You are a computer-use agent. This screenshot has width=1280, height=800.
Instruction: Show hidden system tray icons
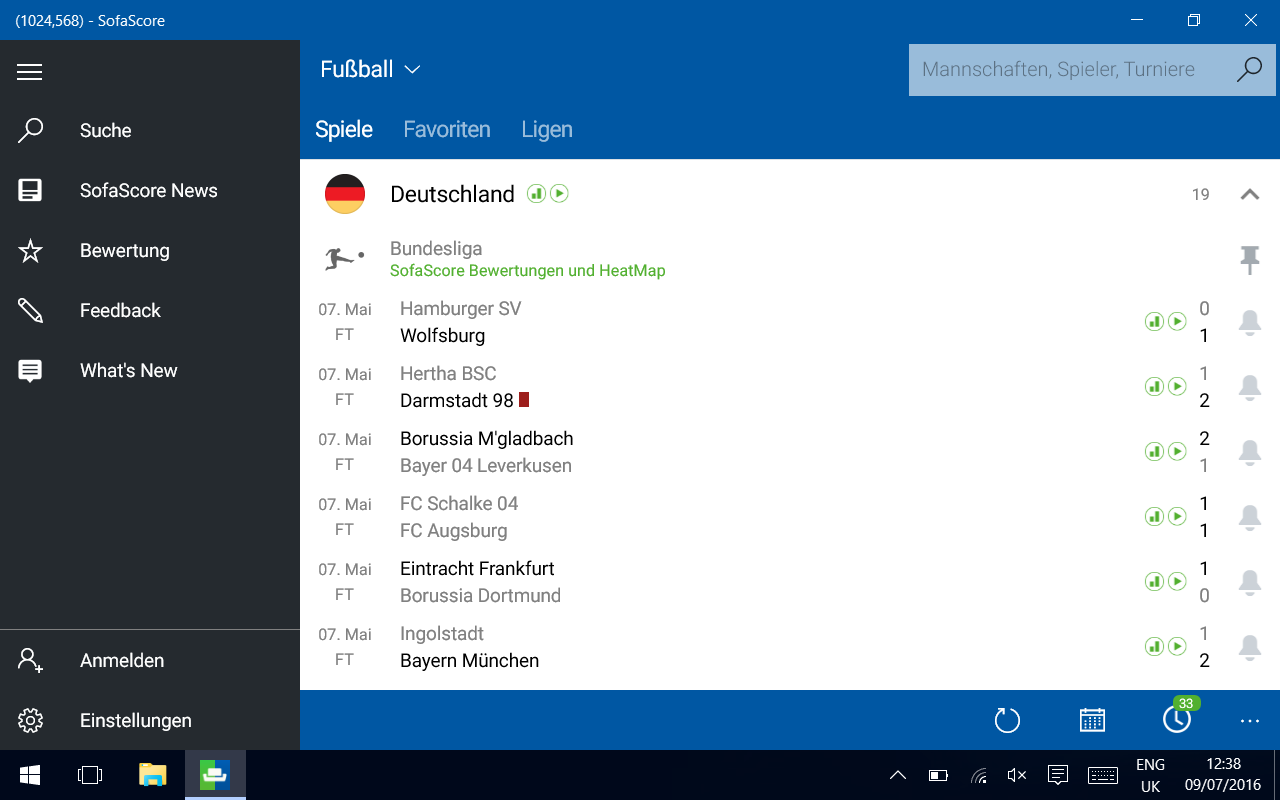click(898, 775)
